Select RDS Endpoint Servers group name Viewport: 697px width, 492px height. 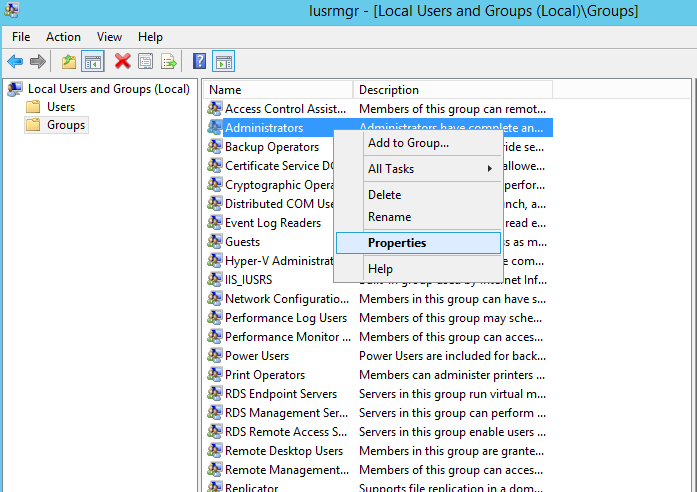click(x=281, y=394)
